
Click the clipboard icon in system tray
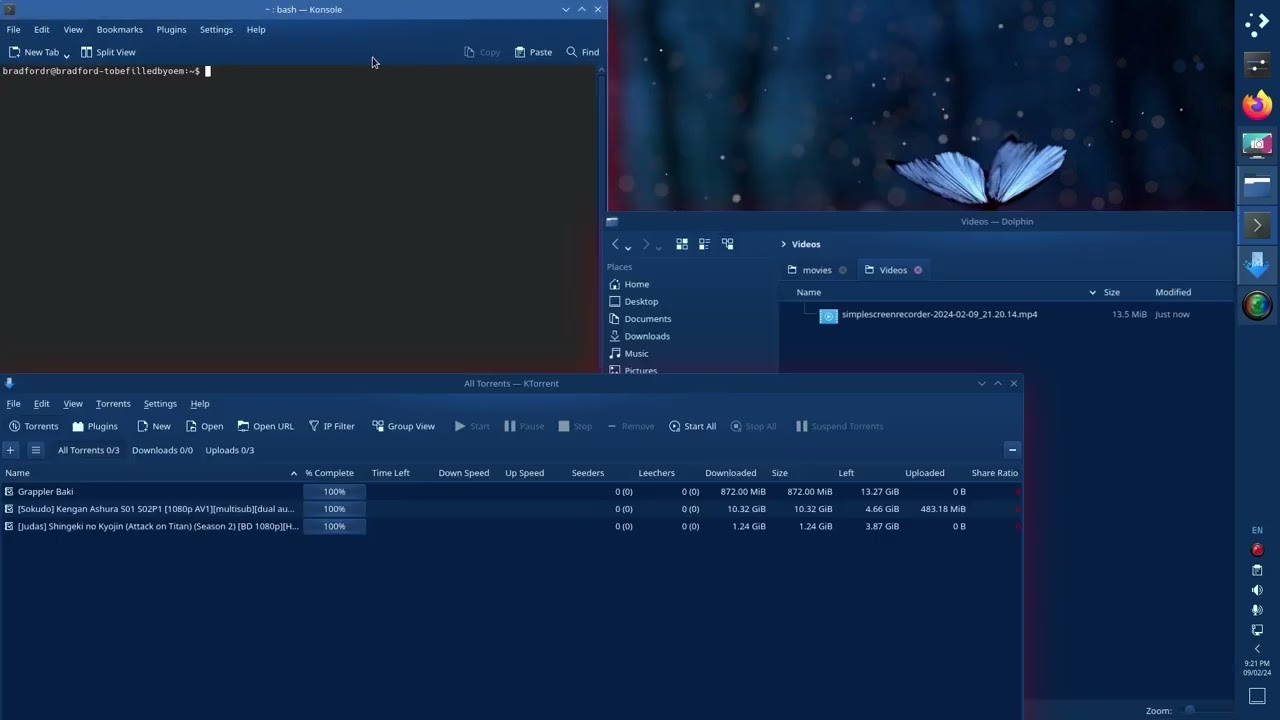tap(1257, 570)
